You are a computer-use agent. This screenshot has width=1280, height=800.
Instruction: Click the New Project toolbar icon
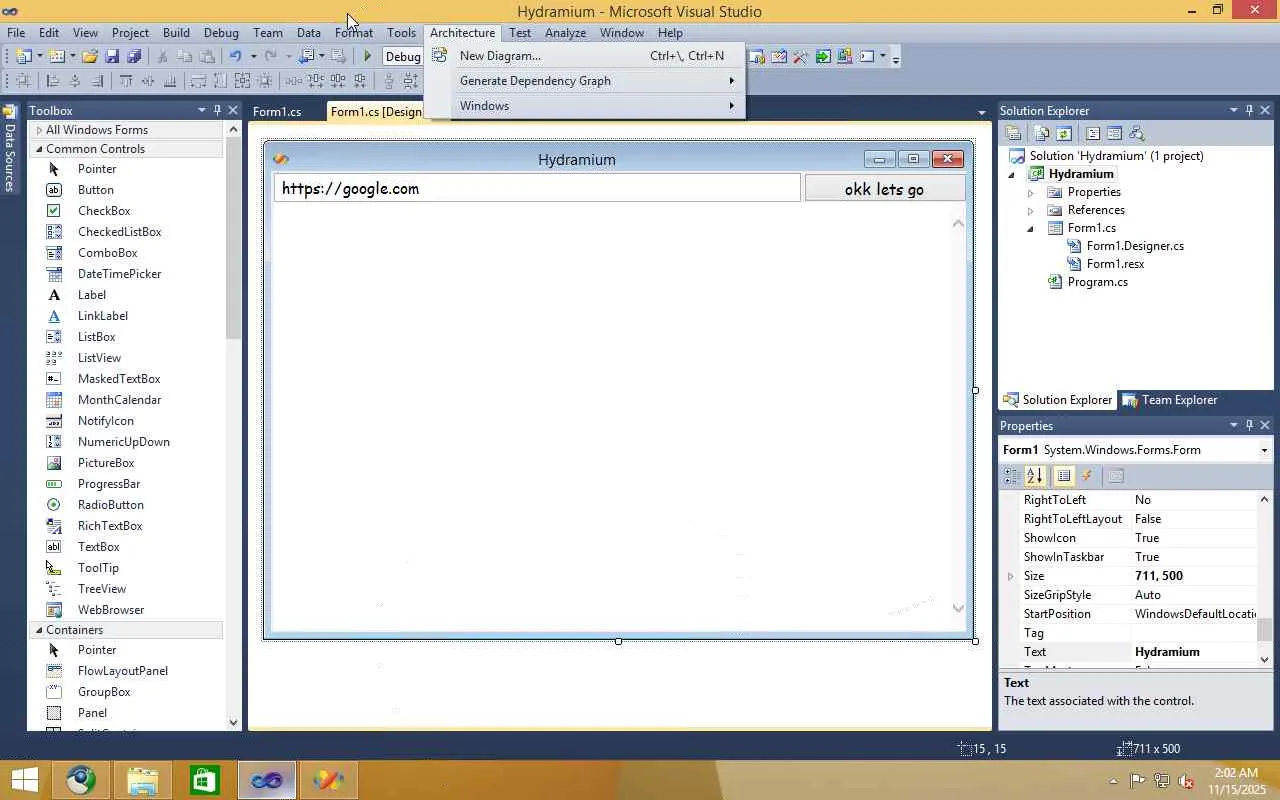point(24,57)
